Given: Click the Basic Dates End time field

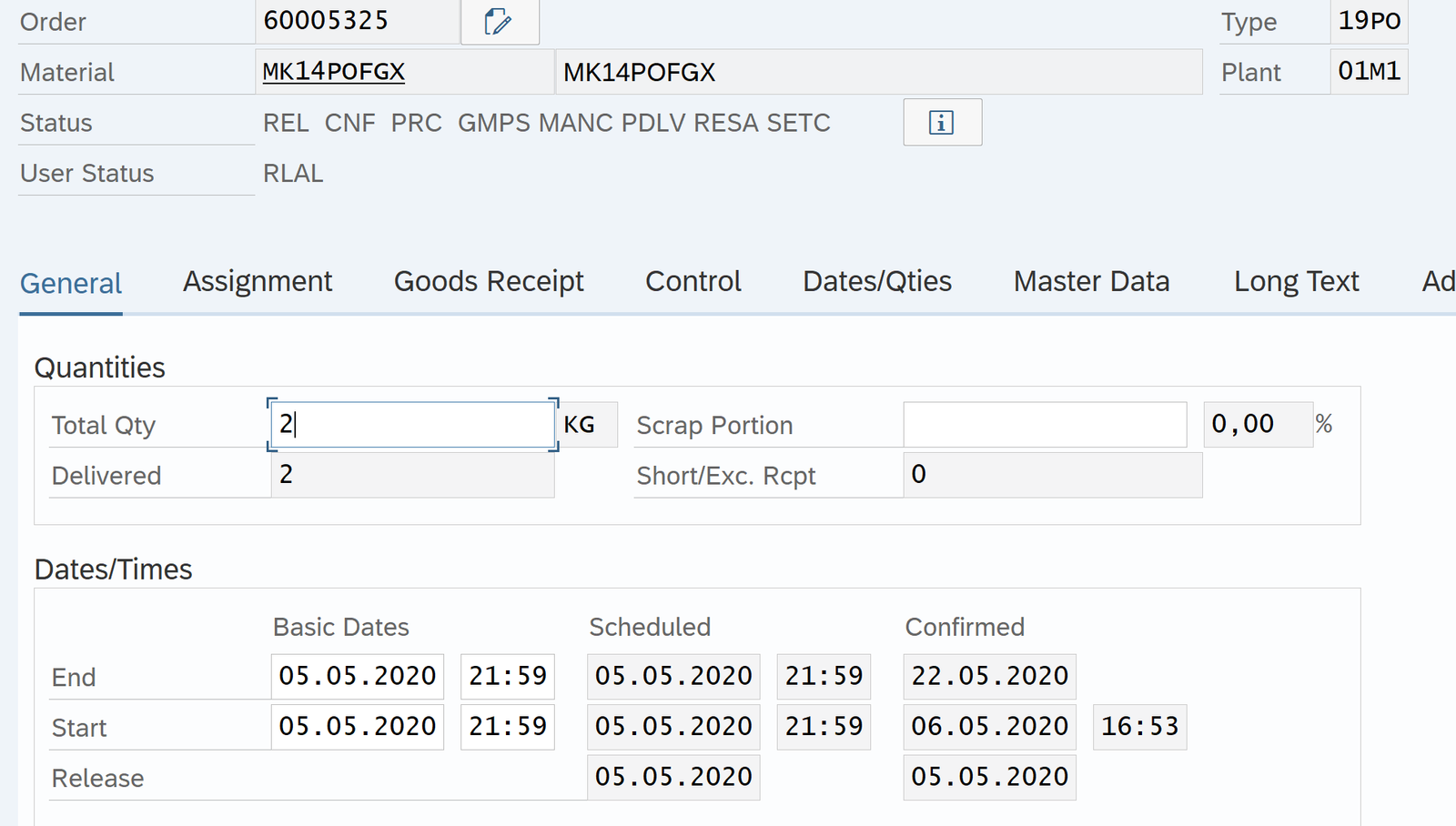Looking at the screenshot, I should (507, 676).
